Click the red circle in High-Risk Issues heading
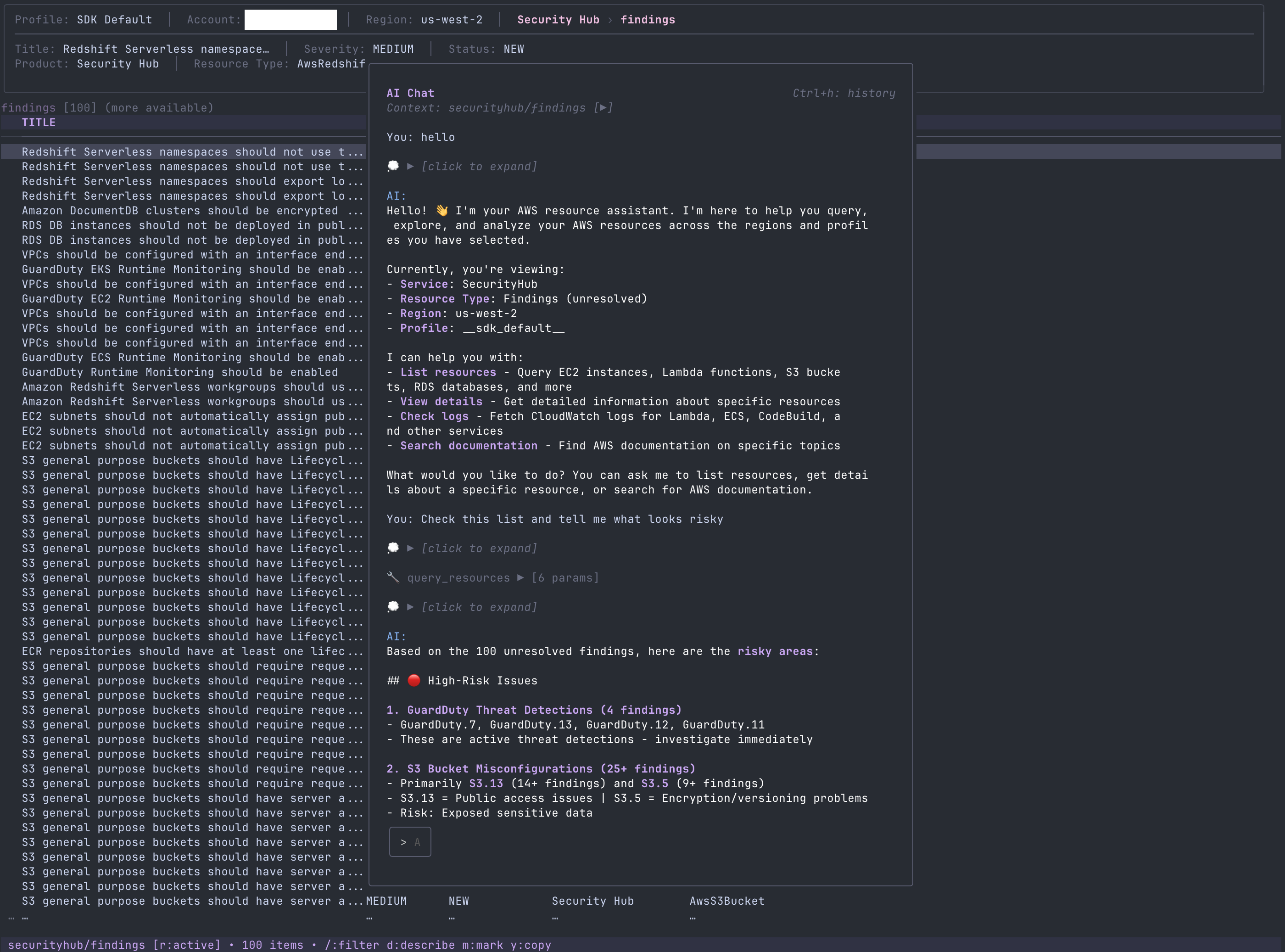This screenshot has height=952, width=1285. [x=415, y=680]
